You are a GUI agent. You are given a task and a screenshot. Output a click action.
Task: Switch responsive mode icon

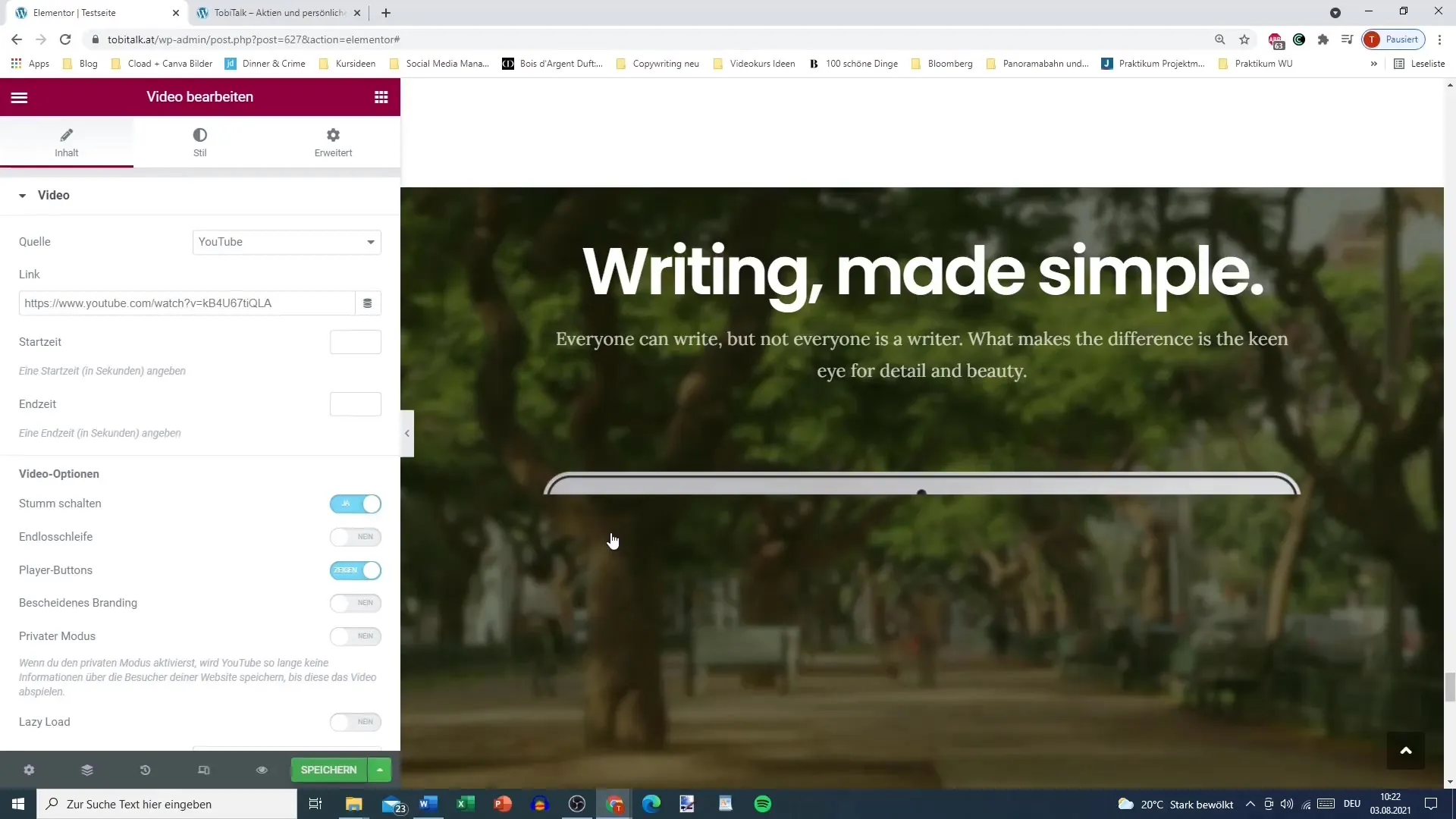point(203,770)
